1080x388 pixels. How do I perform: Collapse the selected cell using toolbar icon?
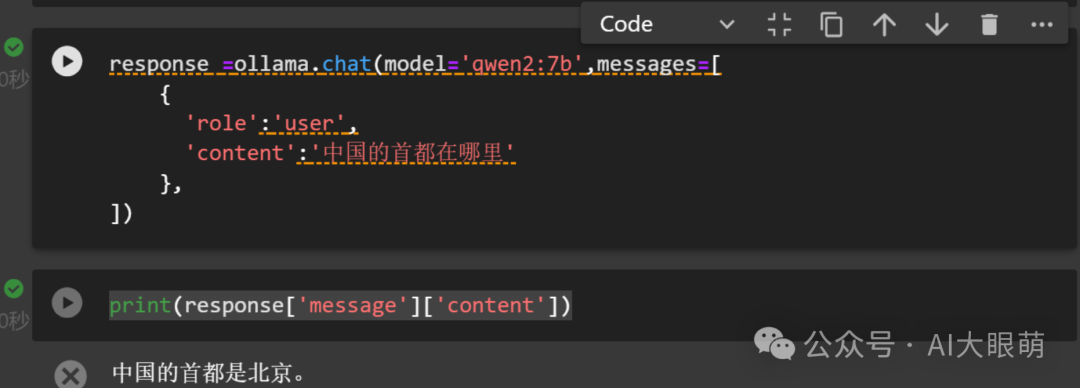[780, 25]
